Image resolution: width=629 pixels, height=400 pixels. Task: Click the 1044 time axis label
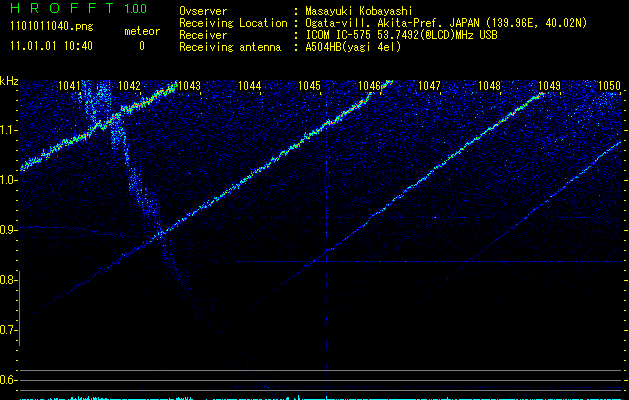point(250,85)
